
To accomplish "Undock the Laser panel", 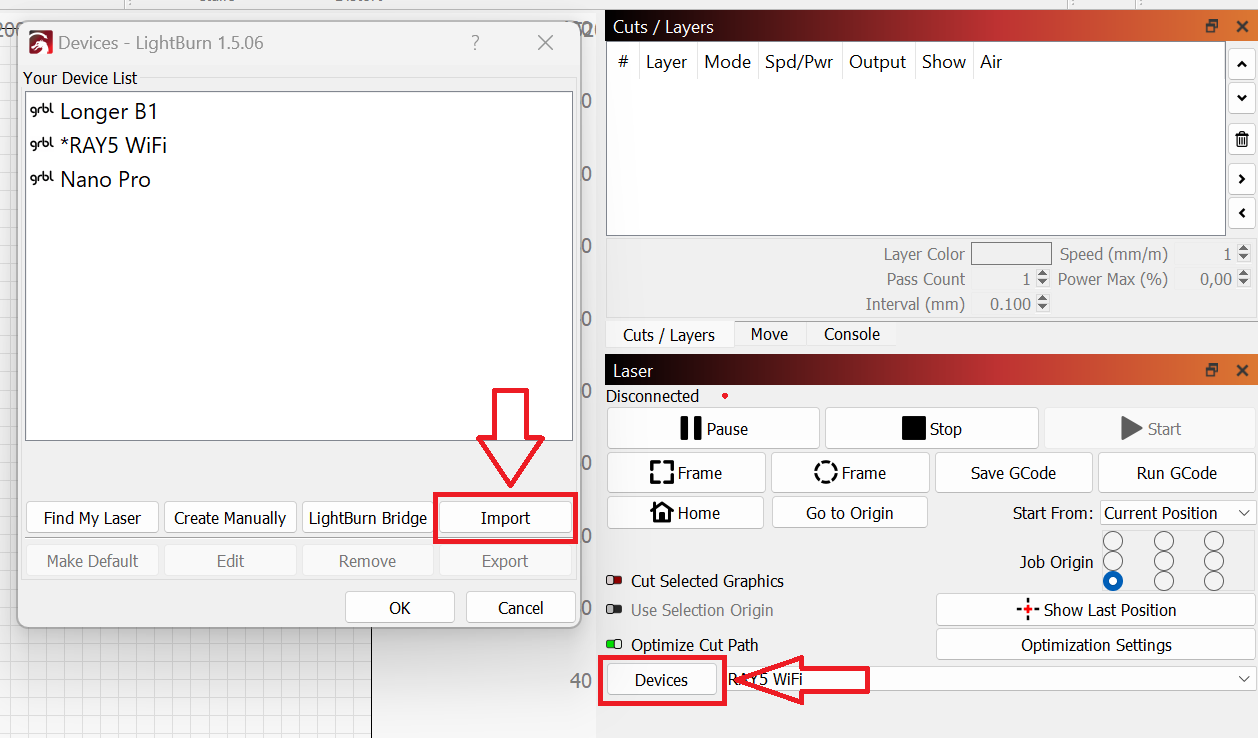I will 1212,370.
